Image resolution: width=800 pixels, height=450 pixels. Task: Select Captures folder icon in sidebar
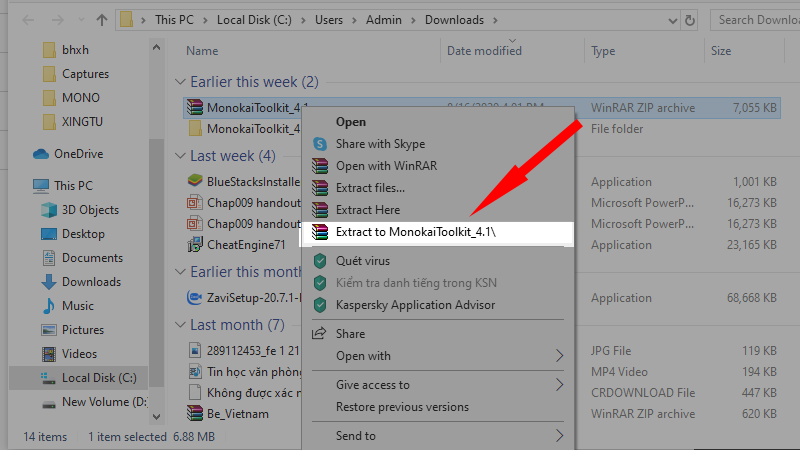[x=49, y=74]
